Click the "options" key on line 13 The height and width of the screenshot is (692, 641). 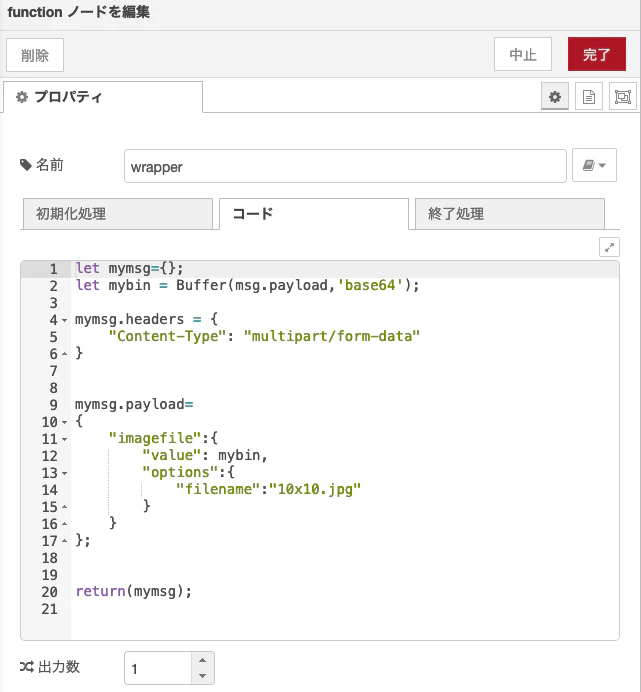180,472
